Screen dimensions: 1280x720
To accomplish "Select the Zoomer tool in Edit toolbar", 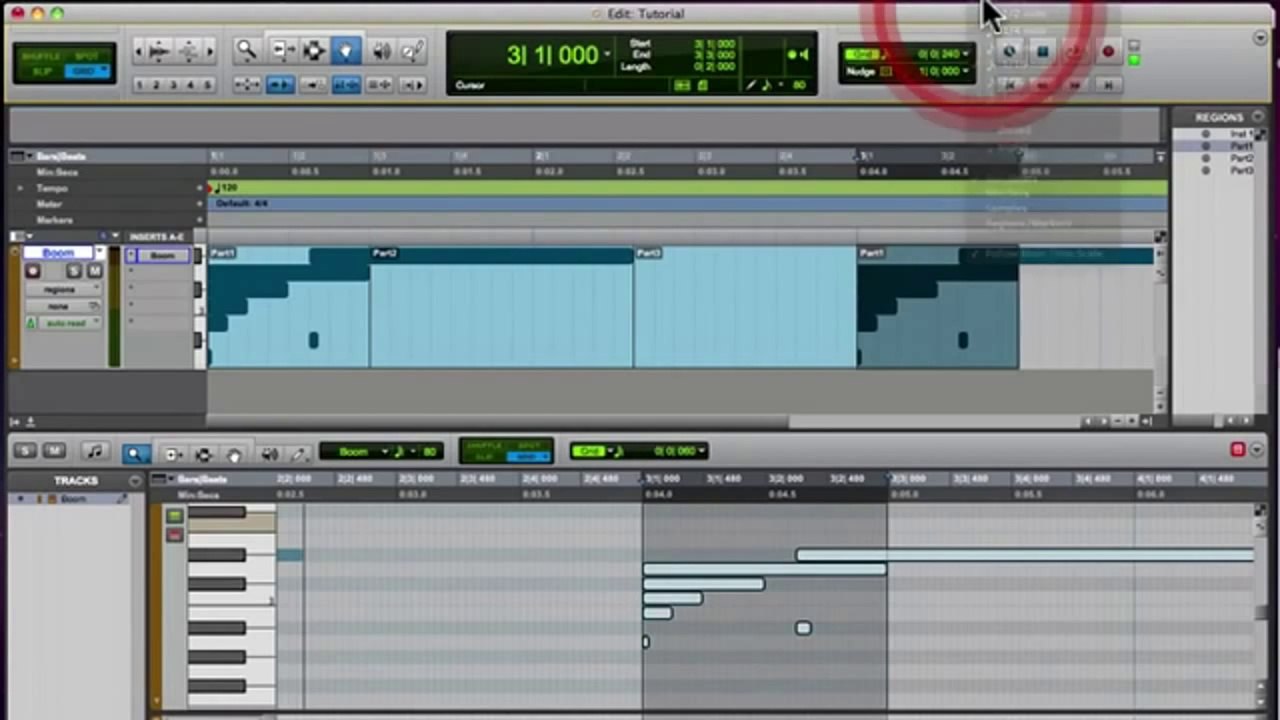I will 246,51.
